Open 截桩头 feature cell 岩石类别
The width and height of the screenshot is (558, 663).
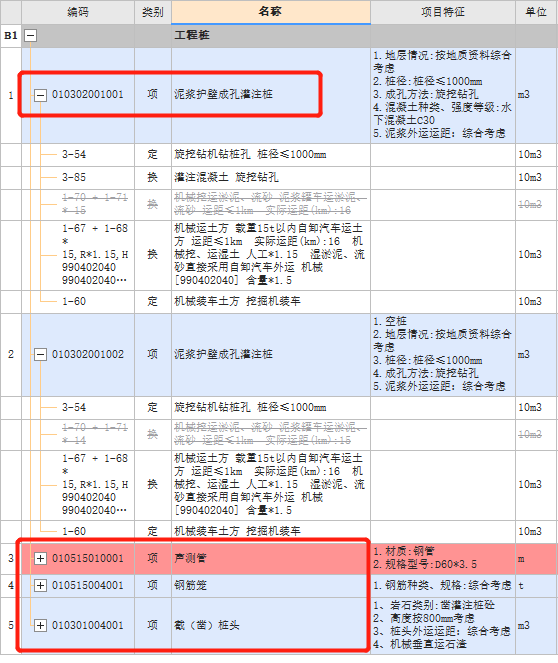443,625
